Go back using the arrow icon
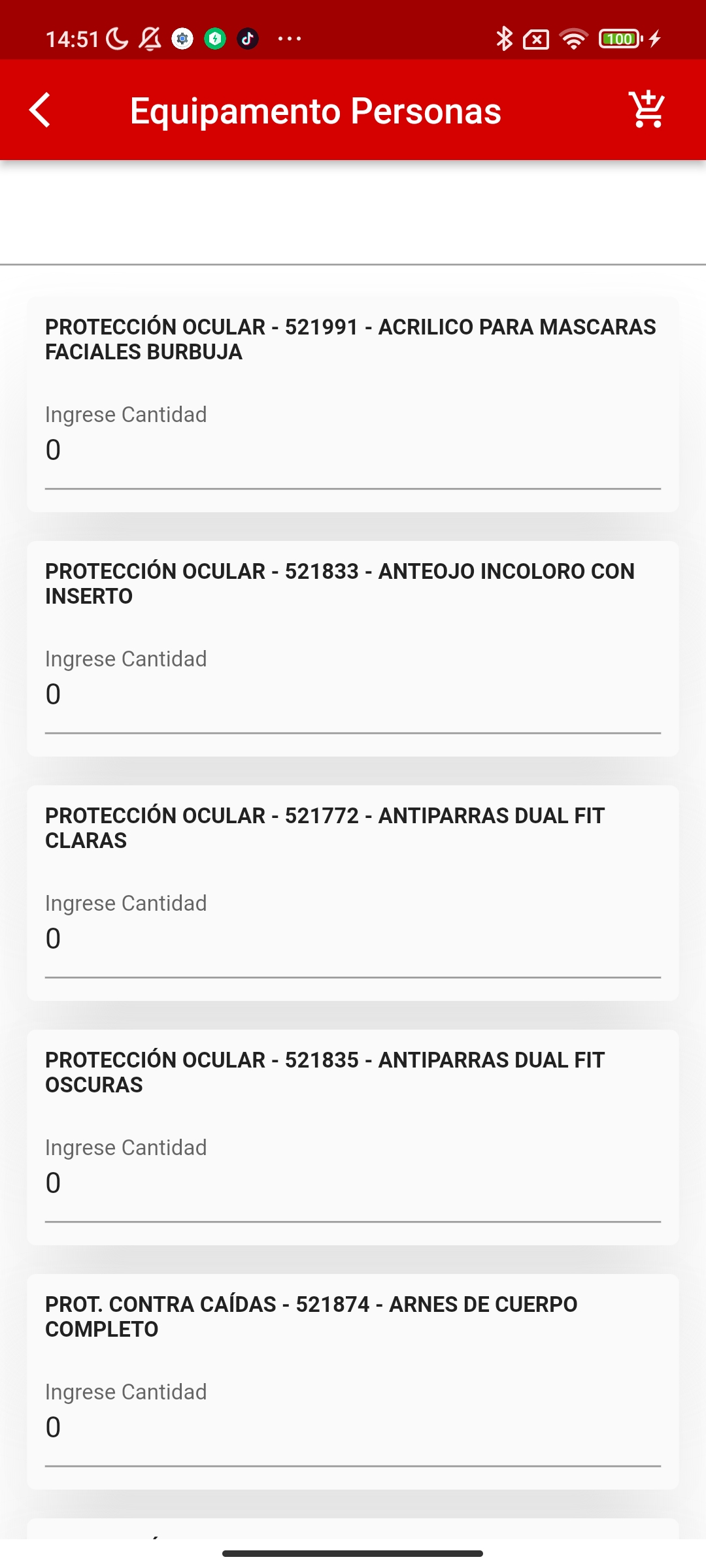 (x=40, y=110)
